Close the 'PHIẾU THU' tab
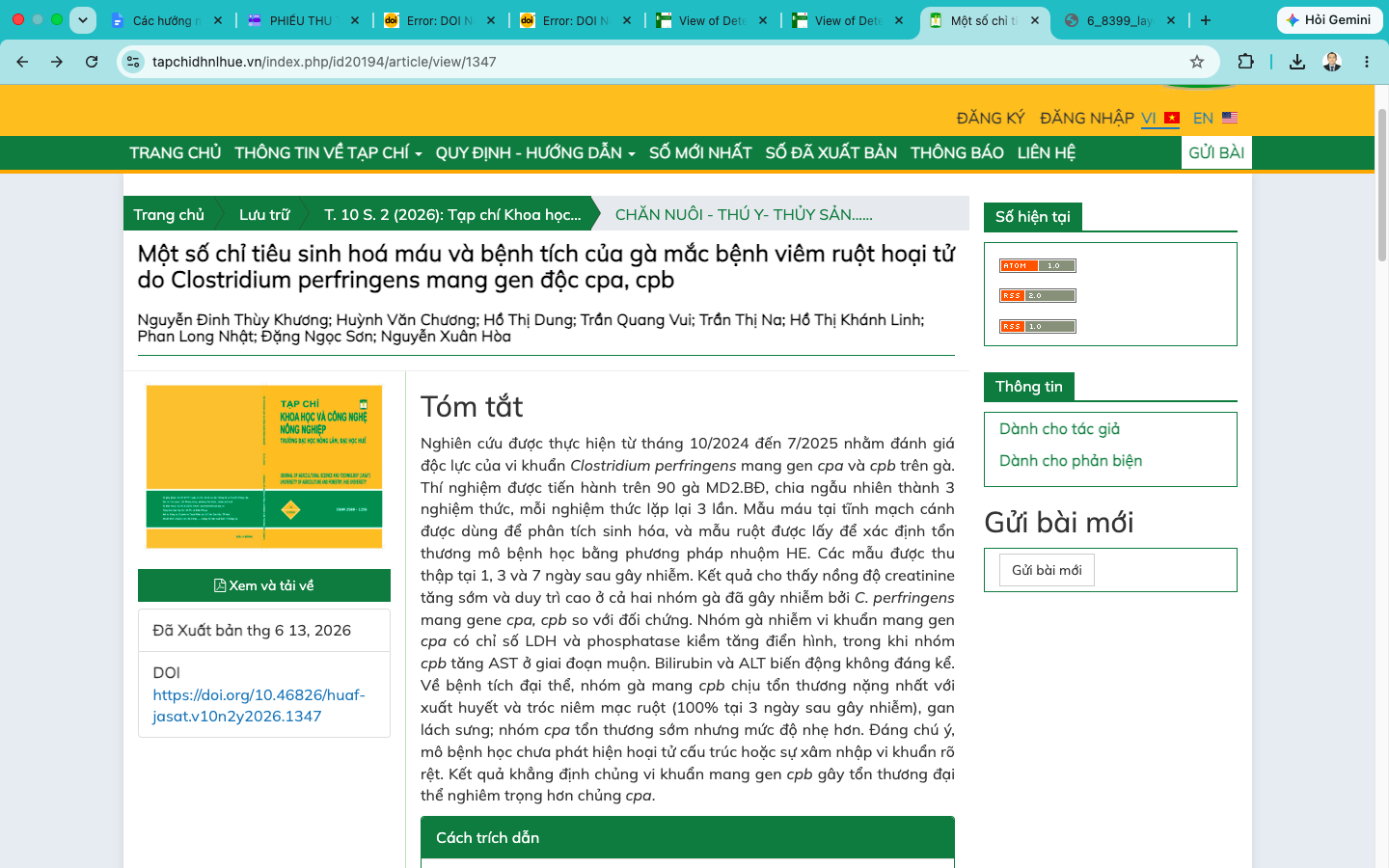The height and width of the screenshot is (868, 1389). click(x=354, y=20)
